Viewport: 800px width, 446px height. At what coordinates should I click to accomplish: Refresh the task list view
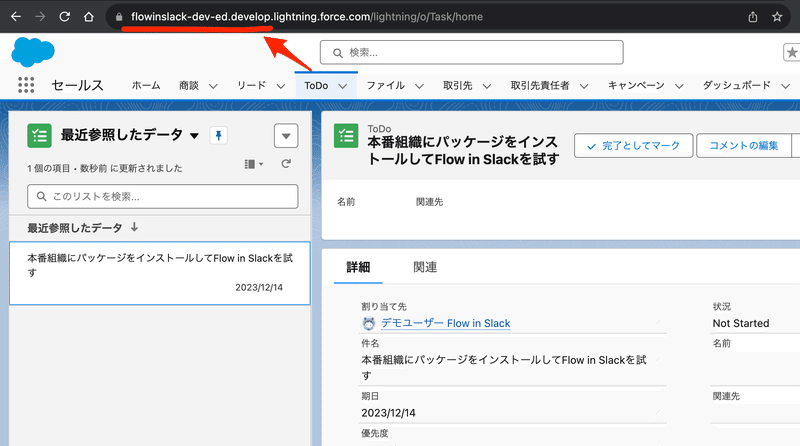[286, 164]
